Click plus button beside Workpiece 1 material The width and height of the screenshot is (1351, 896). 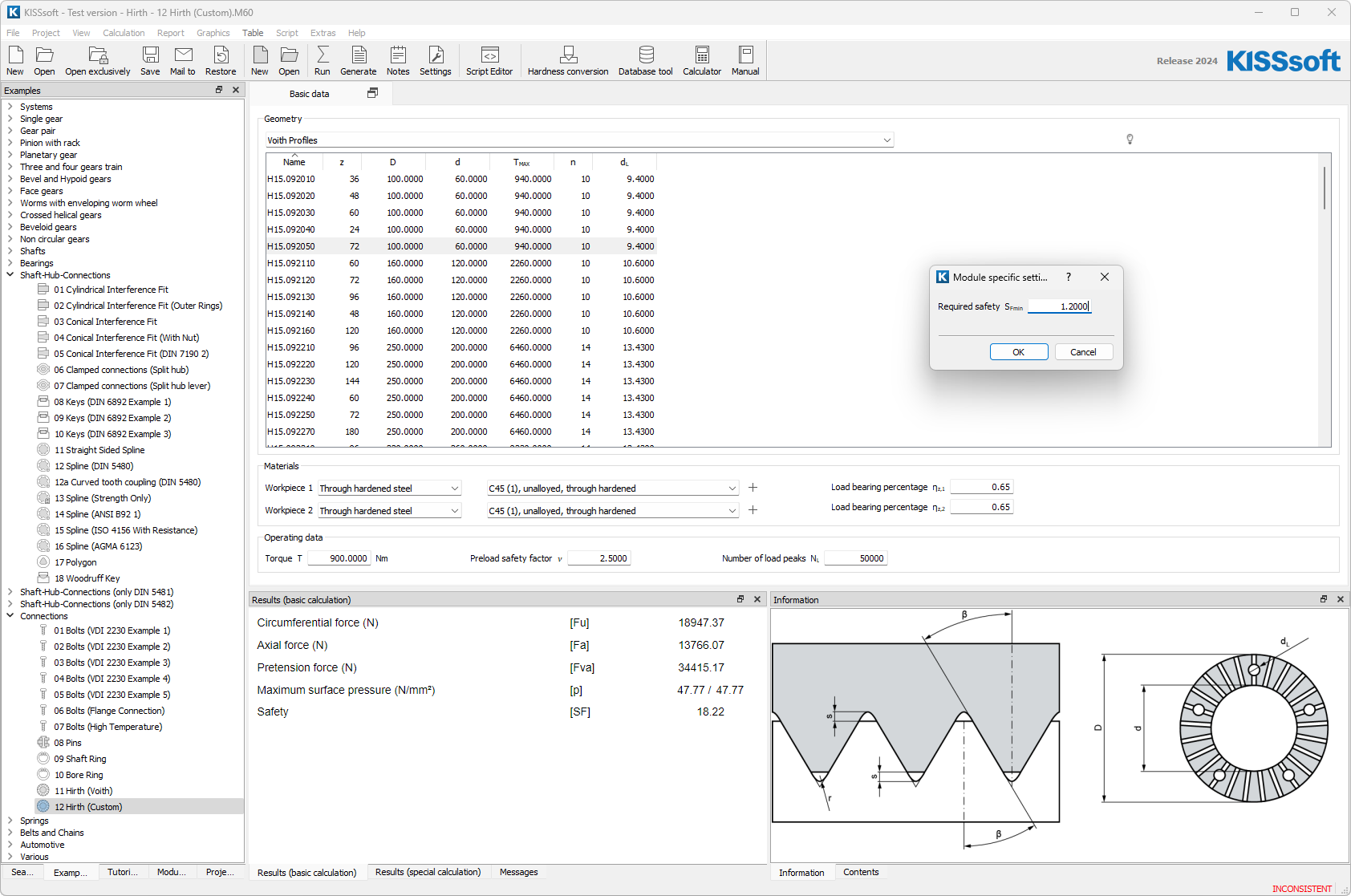tap(753, 488)
